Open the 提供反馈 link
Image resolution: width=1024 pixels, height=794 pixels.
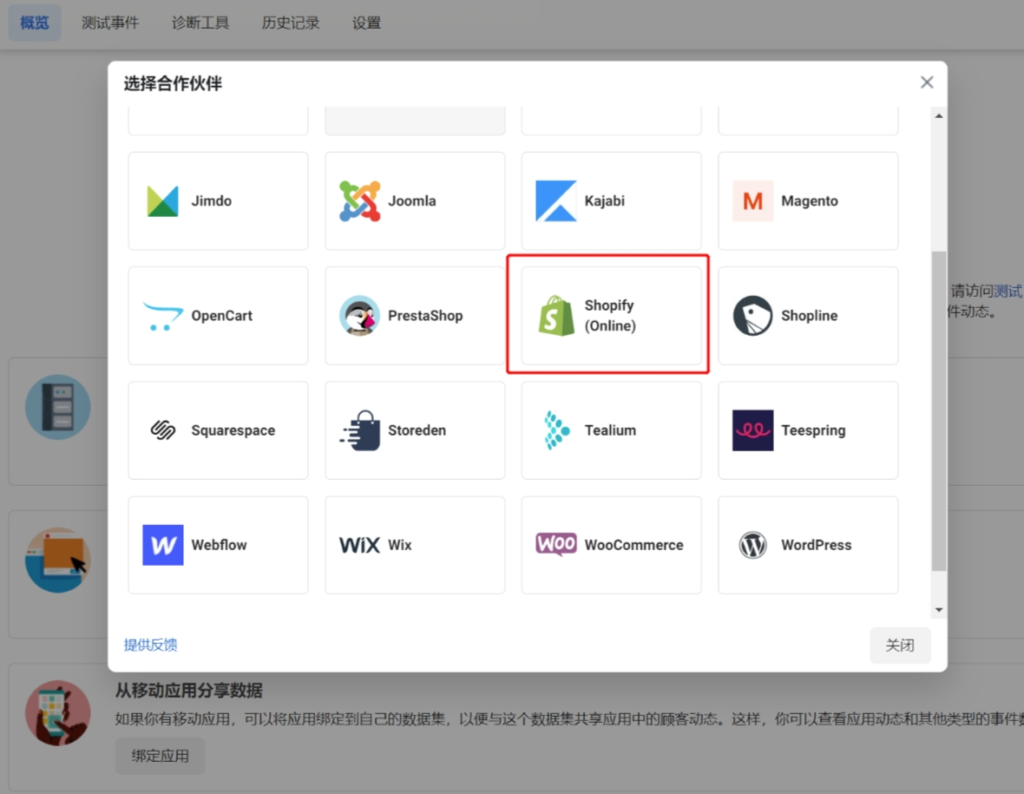point(151,645)
